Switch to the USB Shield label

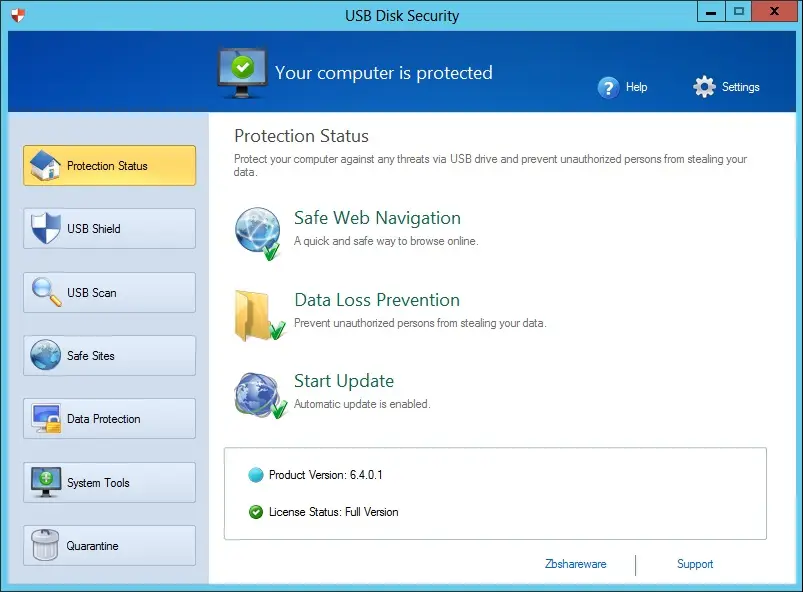point(94,228)
